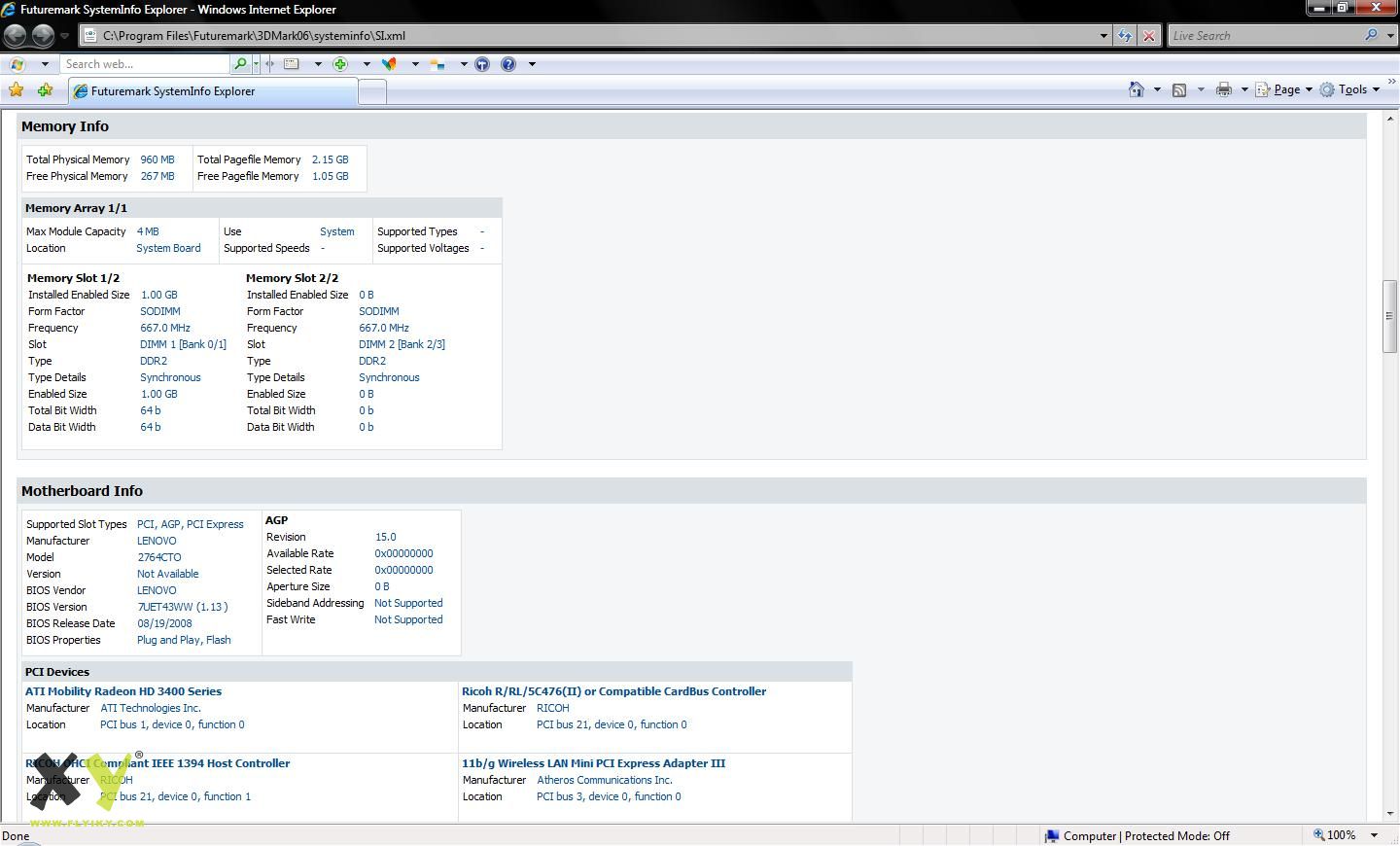Open the recent pages dropdown beside Forward button
Screen dimensions: 1400x846
(x=64, y=36)
